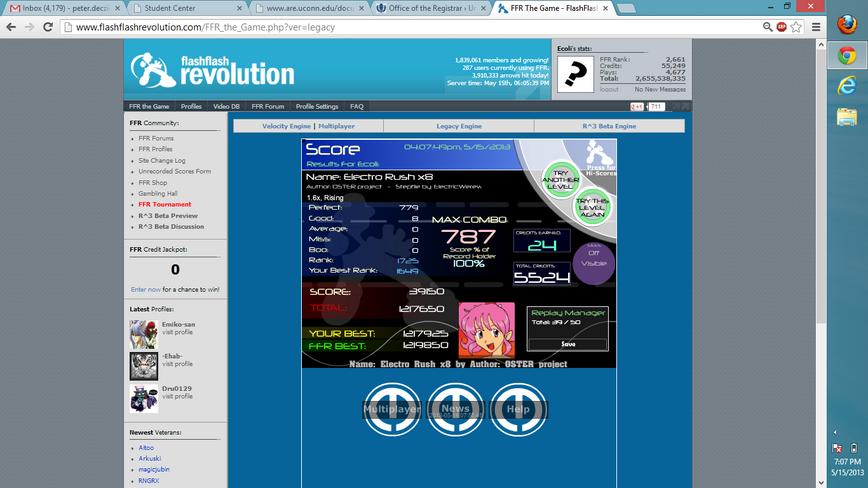Click the browser reload icon
This screenshot has width=868, height=488.
click(x=48, y=27)
